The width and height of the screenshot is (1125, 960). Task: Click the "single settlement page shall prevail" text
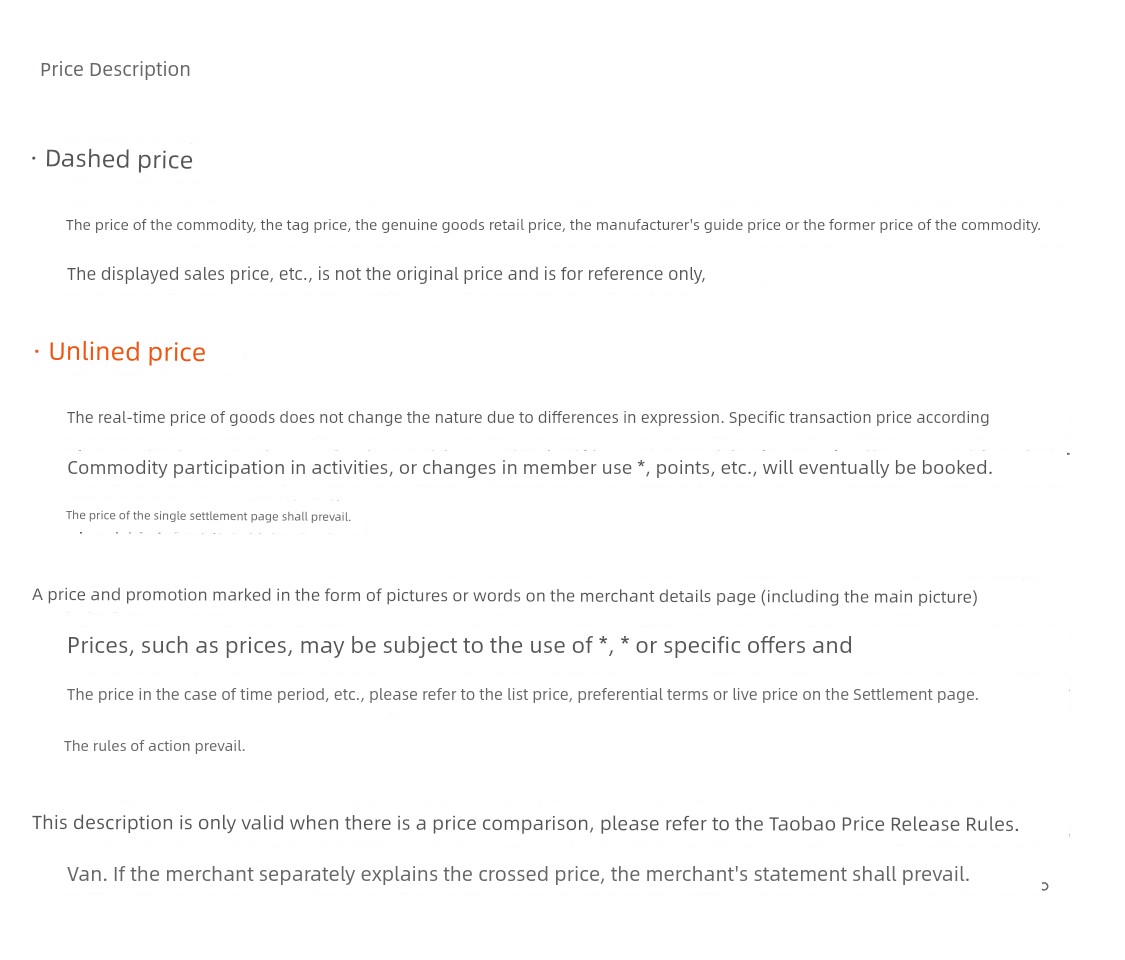208,516
